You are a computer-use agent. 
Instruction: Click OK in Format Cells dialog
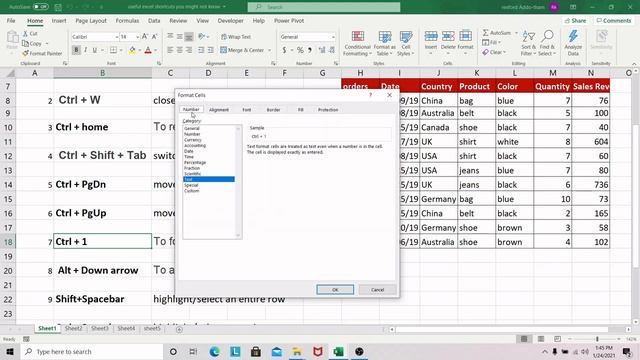(335, 289)
